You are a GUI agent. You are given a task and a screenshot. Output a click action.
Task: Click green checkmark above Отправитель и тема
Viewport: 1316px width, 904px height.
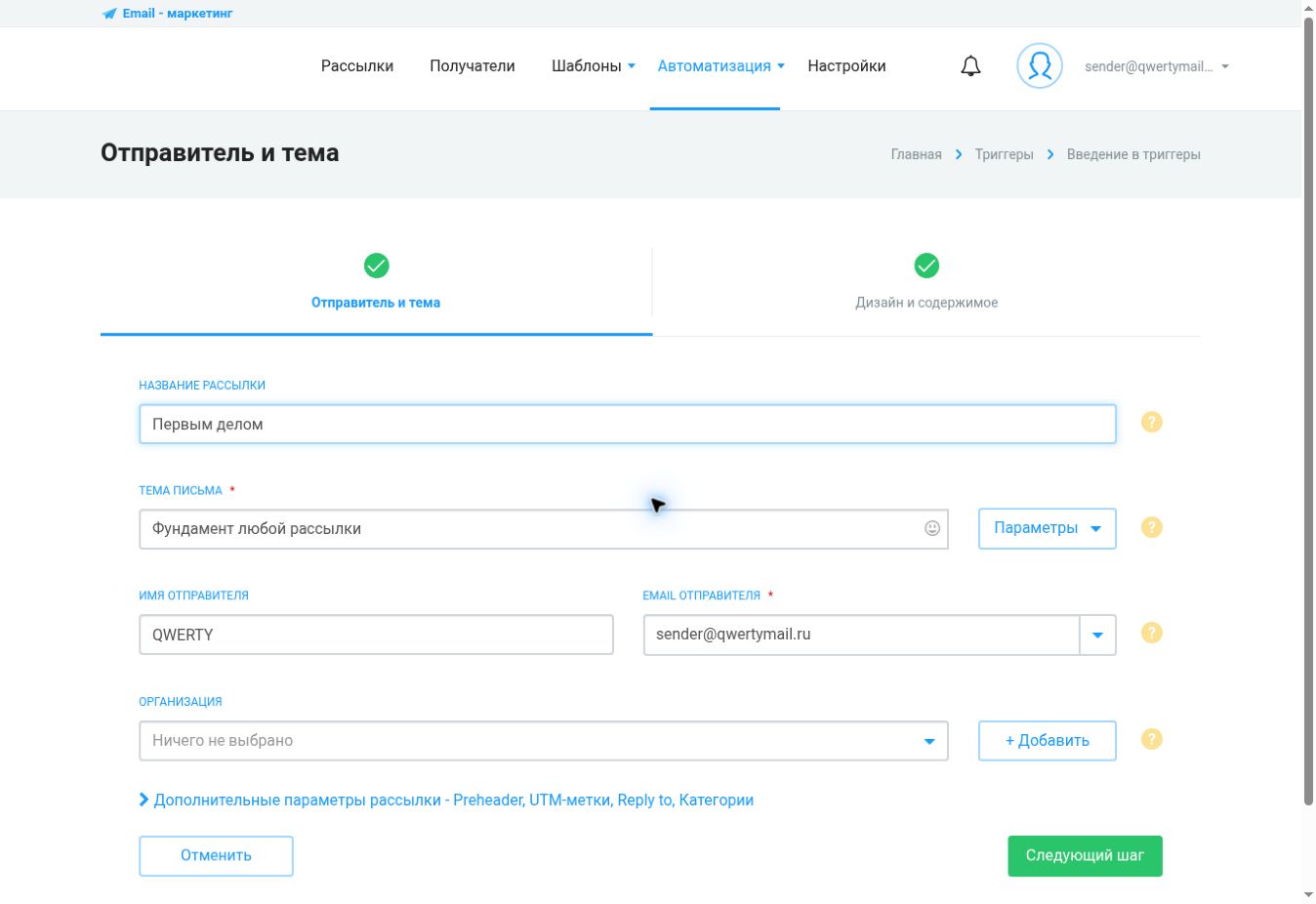(376, 266)
